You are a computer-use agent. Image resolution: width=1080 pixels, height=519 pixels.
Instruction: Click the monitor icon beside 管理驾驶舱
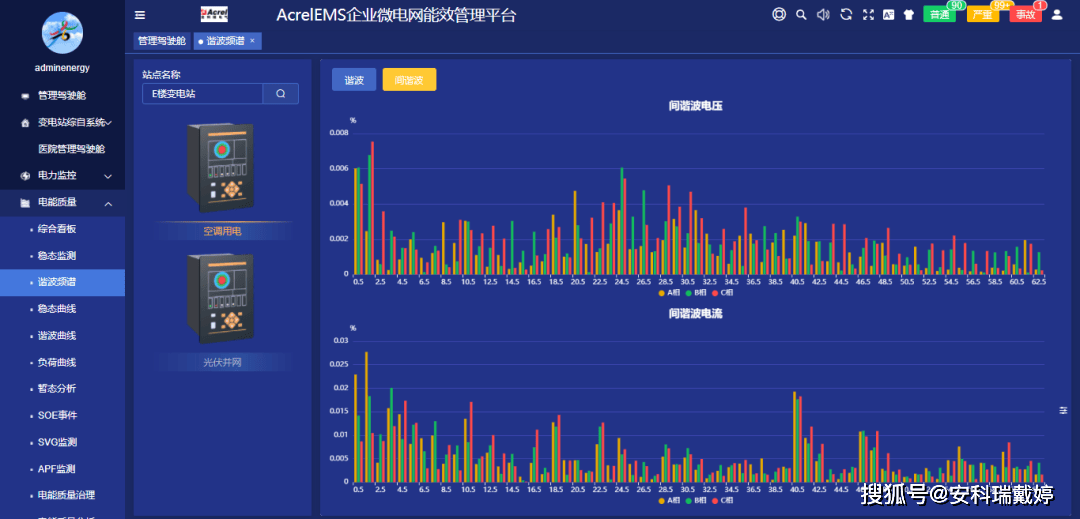pyautogui.click(x=25, y=96)
